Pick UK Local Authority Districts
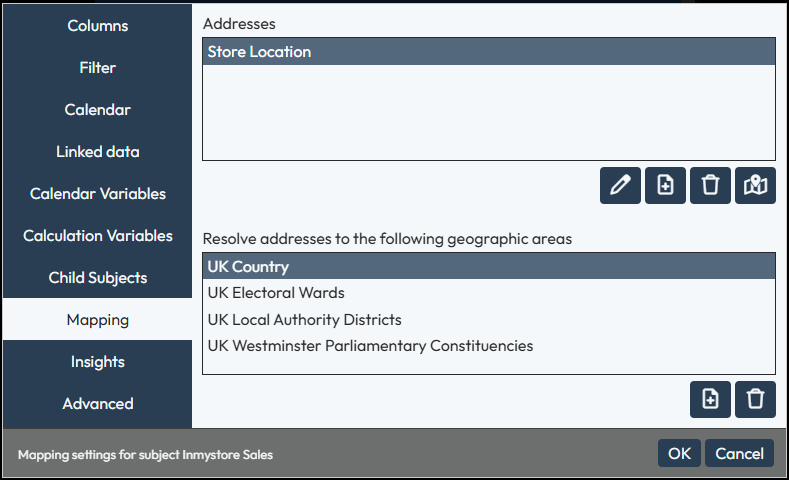 coord(489,319)
